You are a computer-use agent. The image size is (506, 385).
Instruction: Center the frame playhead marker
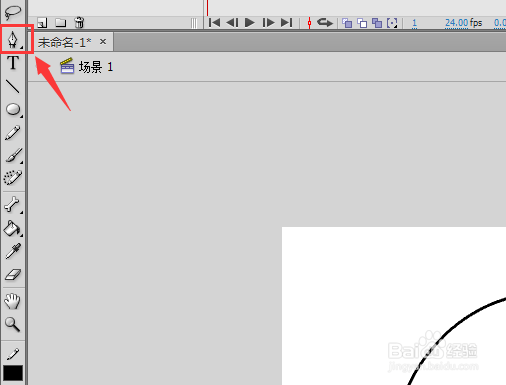click(309, 23)
